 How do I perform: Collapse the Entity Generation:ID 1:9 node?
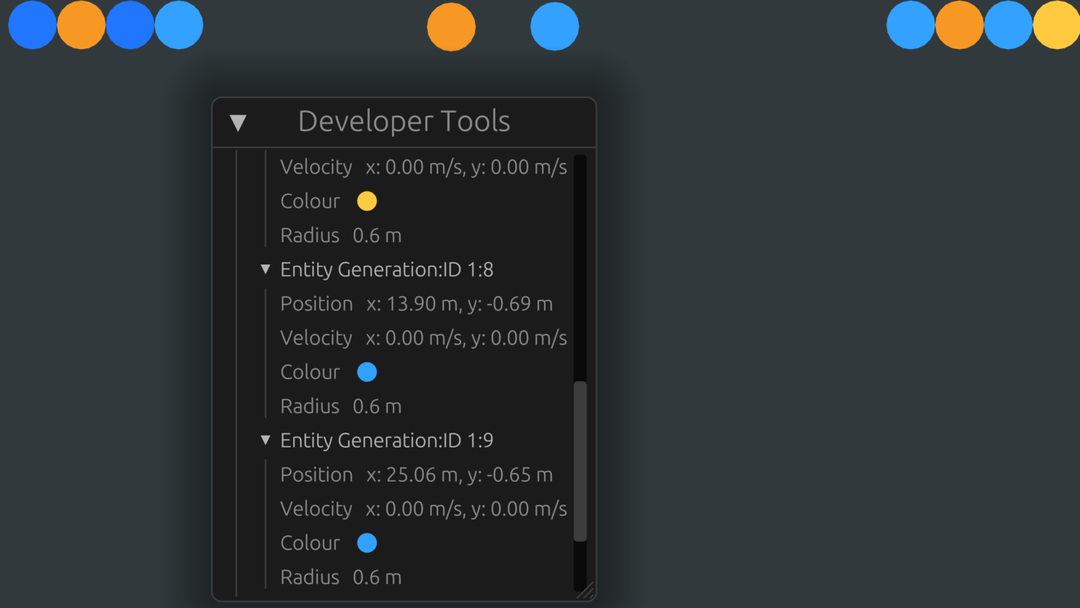(x=265, y=440)
